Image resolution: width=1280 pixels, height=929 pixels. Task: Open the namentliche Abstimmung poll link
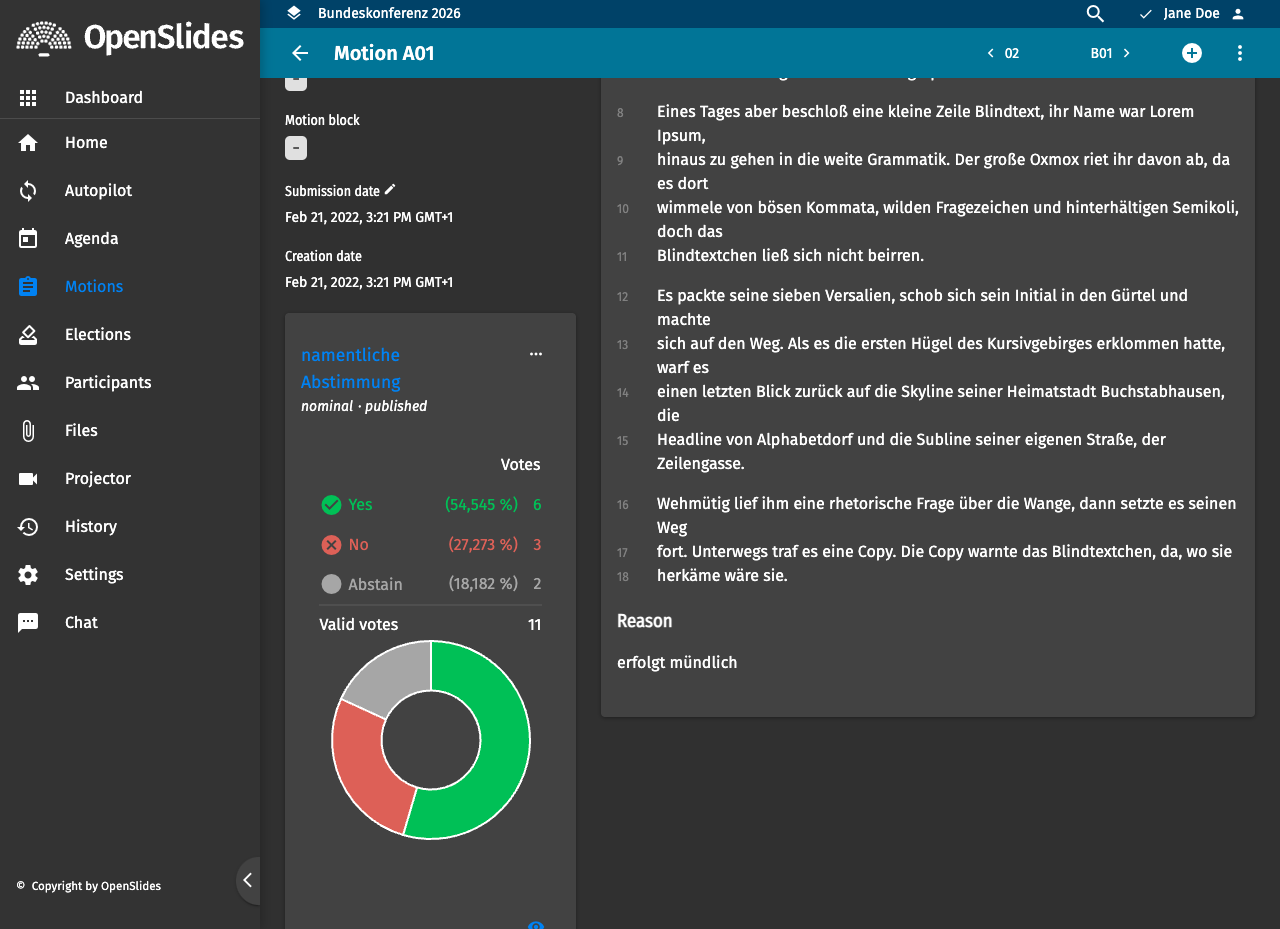(x=351, y=368)
